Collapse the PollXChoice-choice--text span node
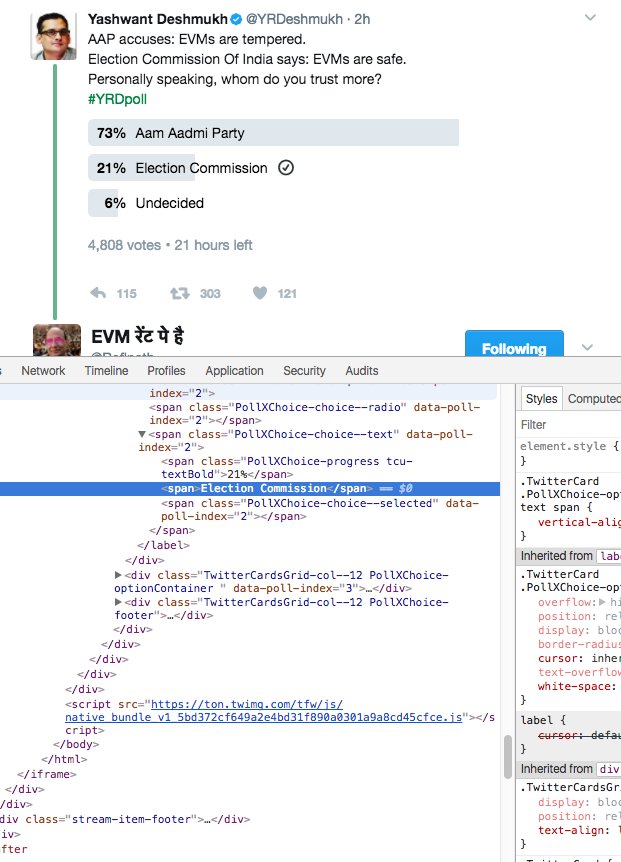This screenshot has width=621, height=862. pyautogui.click(x=142, y=434)
